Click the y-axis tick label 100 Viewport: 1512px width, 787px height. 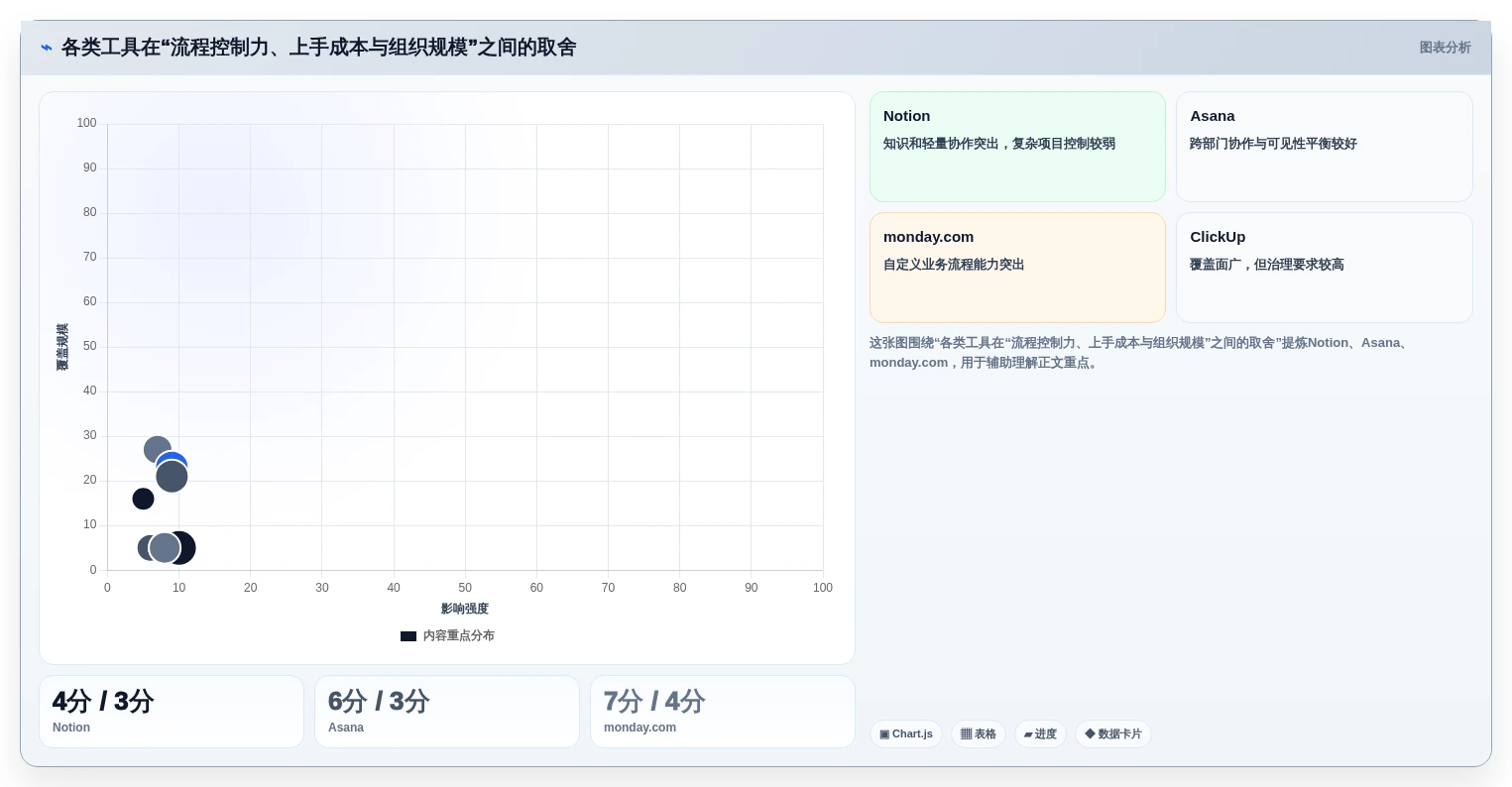coord(87,123)
